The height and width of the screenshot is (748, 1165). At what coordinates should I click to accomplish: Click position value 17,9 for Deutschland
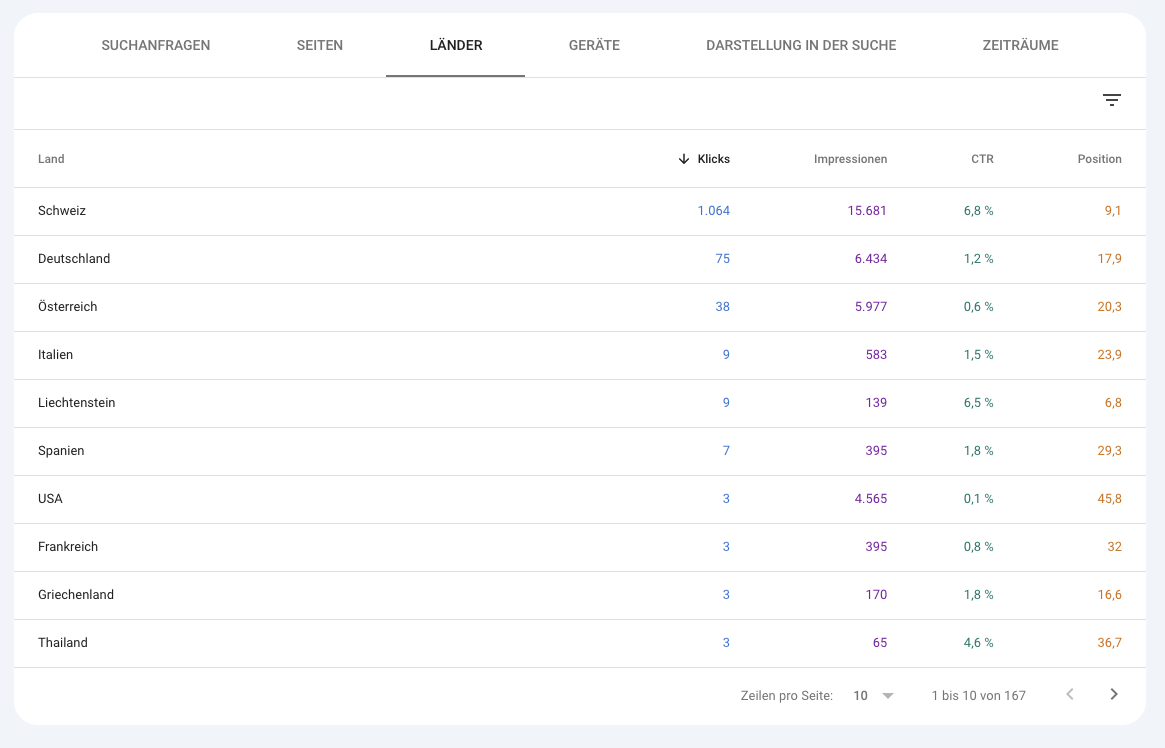1109,259
